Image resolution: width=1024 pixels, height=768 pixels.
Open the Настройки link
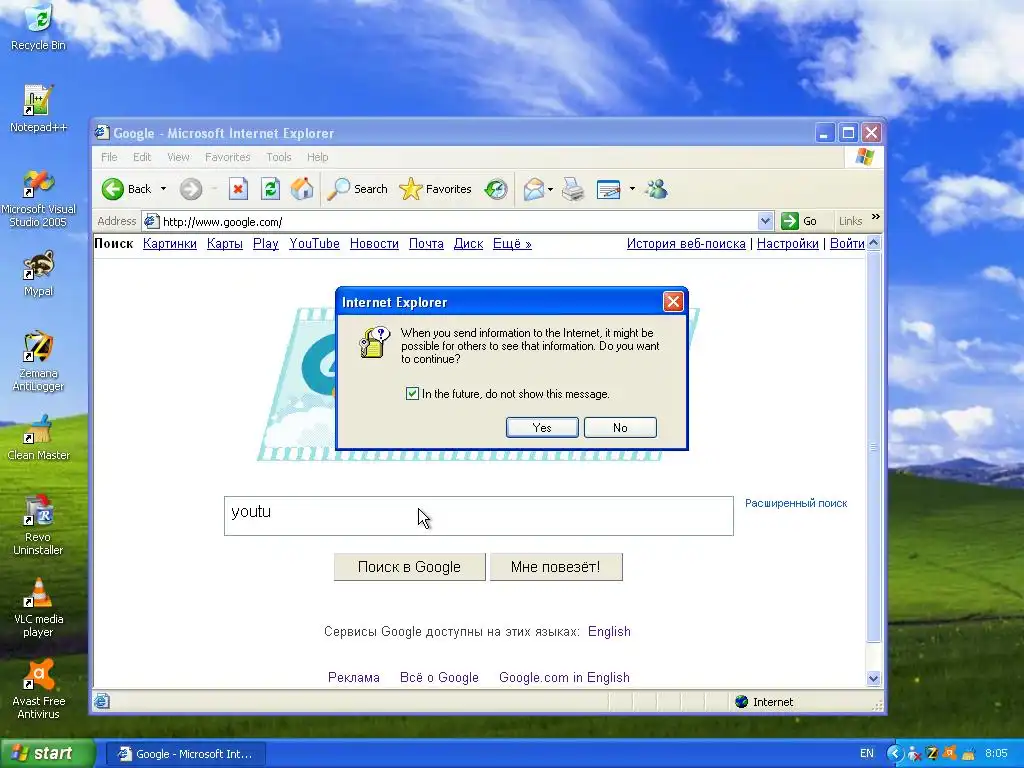788,244
